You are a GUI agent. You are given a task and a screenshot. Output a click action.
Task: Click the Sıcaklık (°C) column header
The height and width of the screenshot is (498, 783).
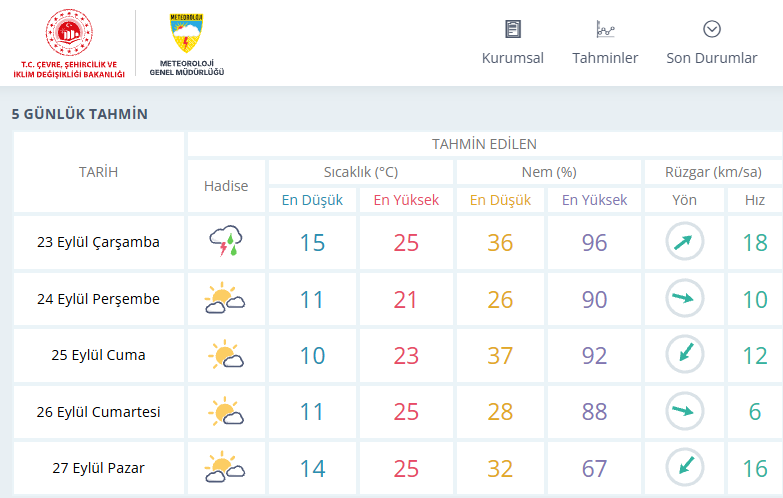pyautogui.click(x=361, y=172)
